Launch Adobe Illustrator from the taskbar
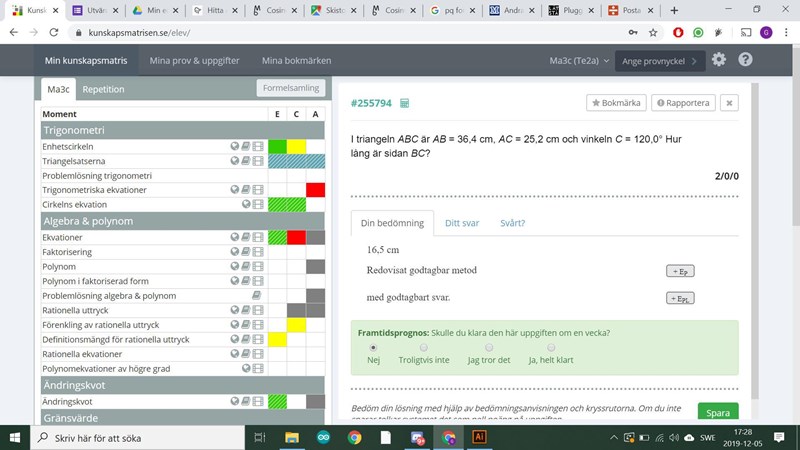 [x=478, y=437]
